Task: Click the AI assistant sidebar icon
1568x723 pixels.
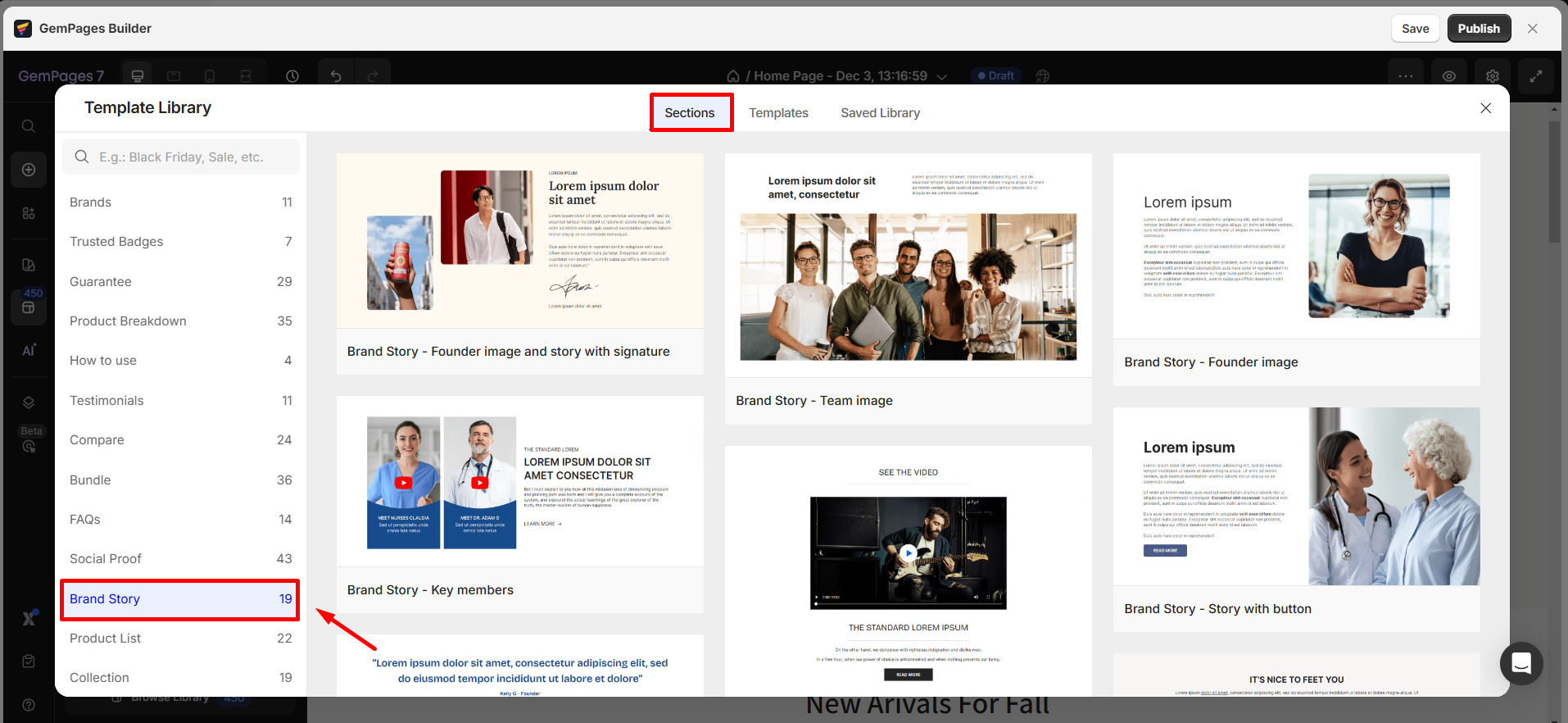Action: point(29,350)
